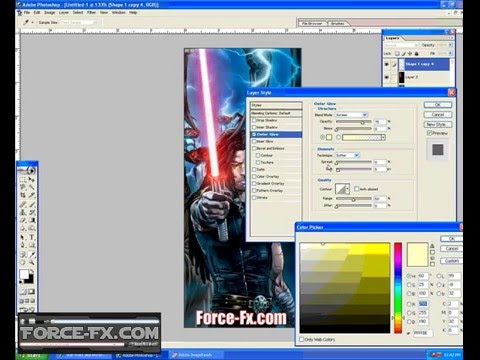Click the Custom button in Color Picker

pyautogui.click(x=452, y=261)
